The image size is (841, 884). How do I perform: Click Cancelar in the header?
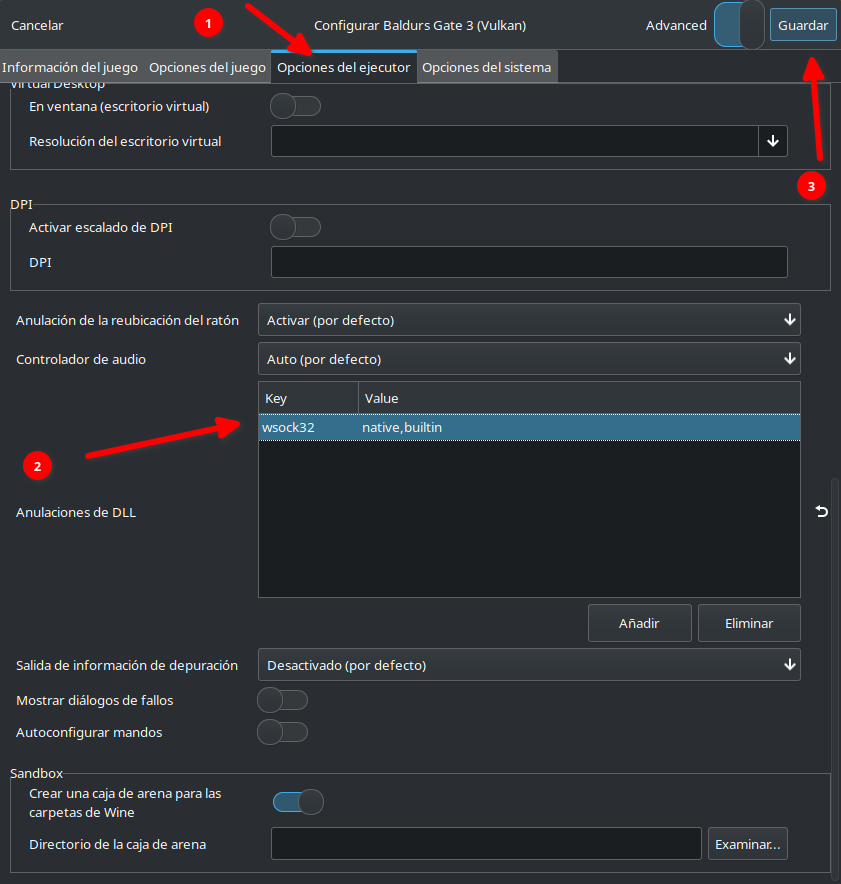click(x=37, y=25)
